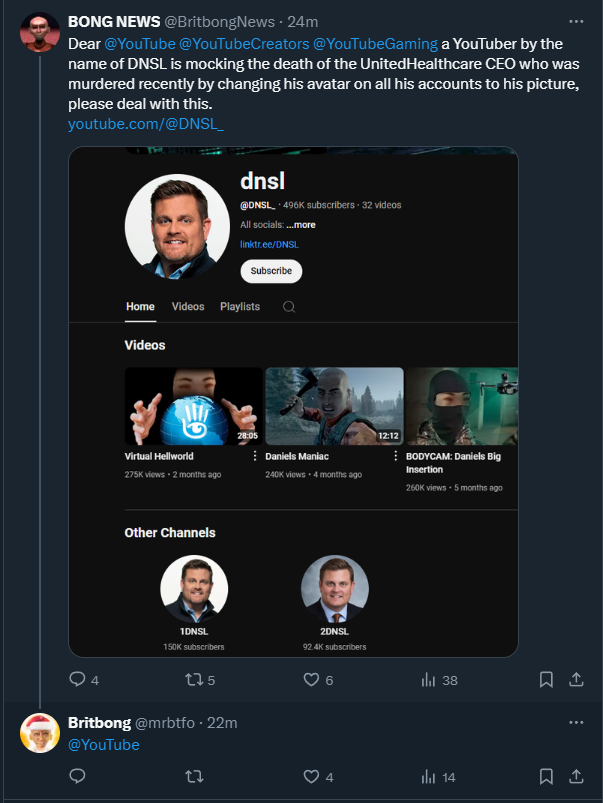Open options menu for Virtual Hellworld video
This screenshot has height=803, width=603.
click(x=258, y=456)
